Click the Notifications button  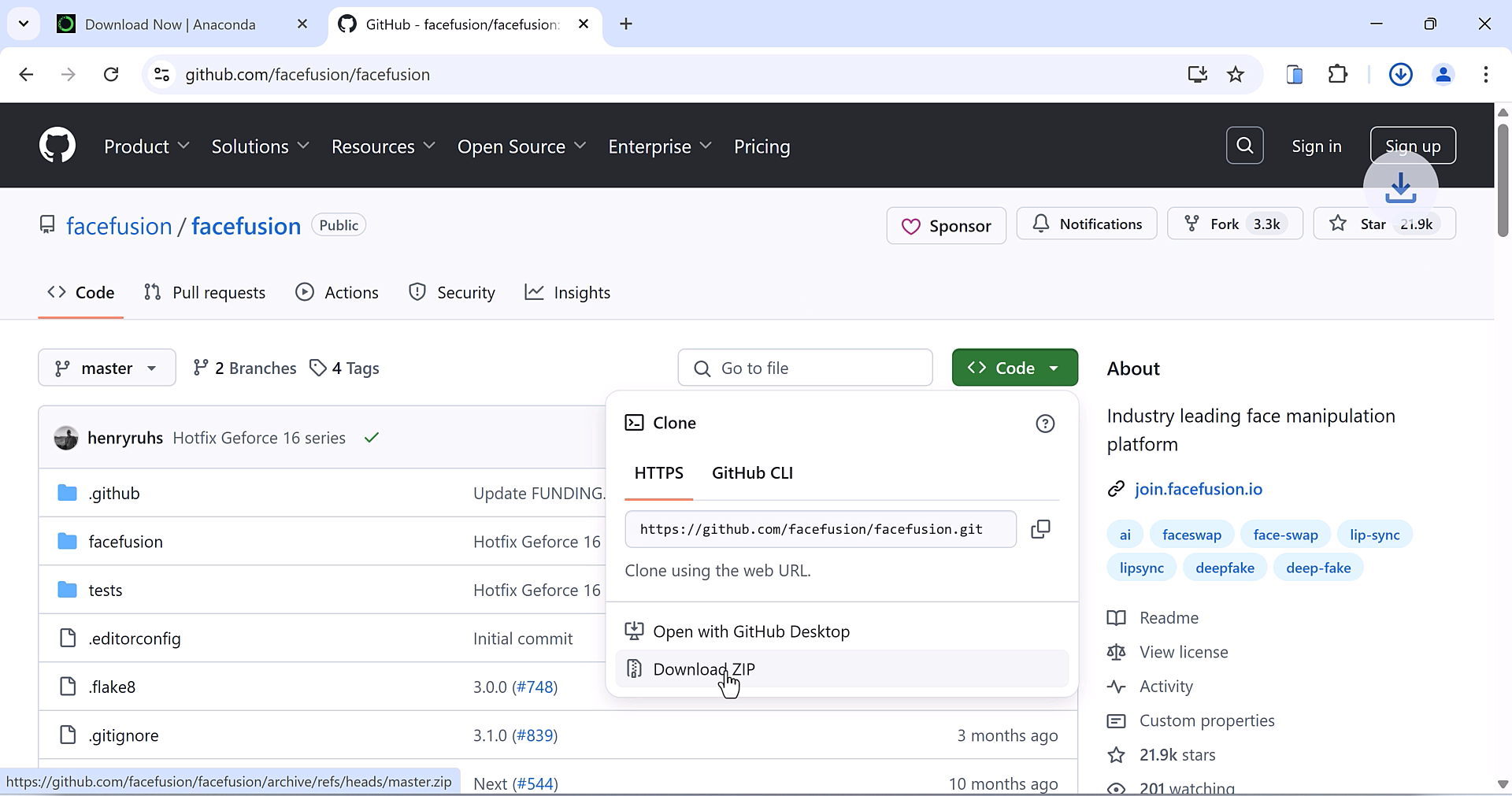click(1087, 224)
